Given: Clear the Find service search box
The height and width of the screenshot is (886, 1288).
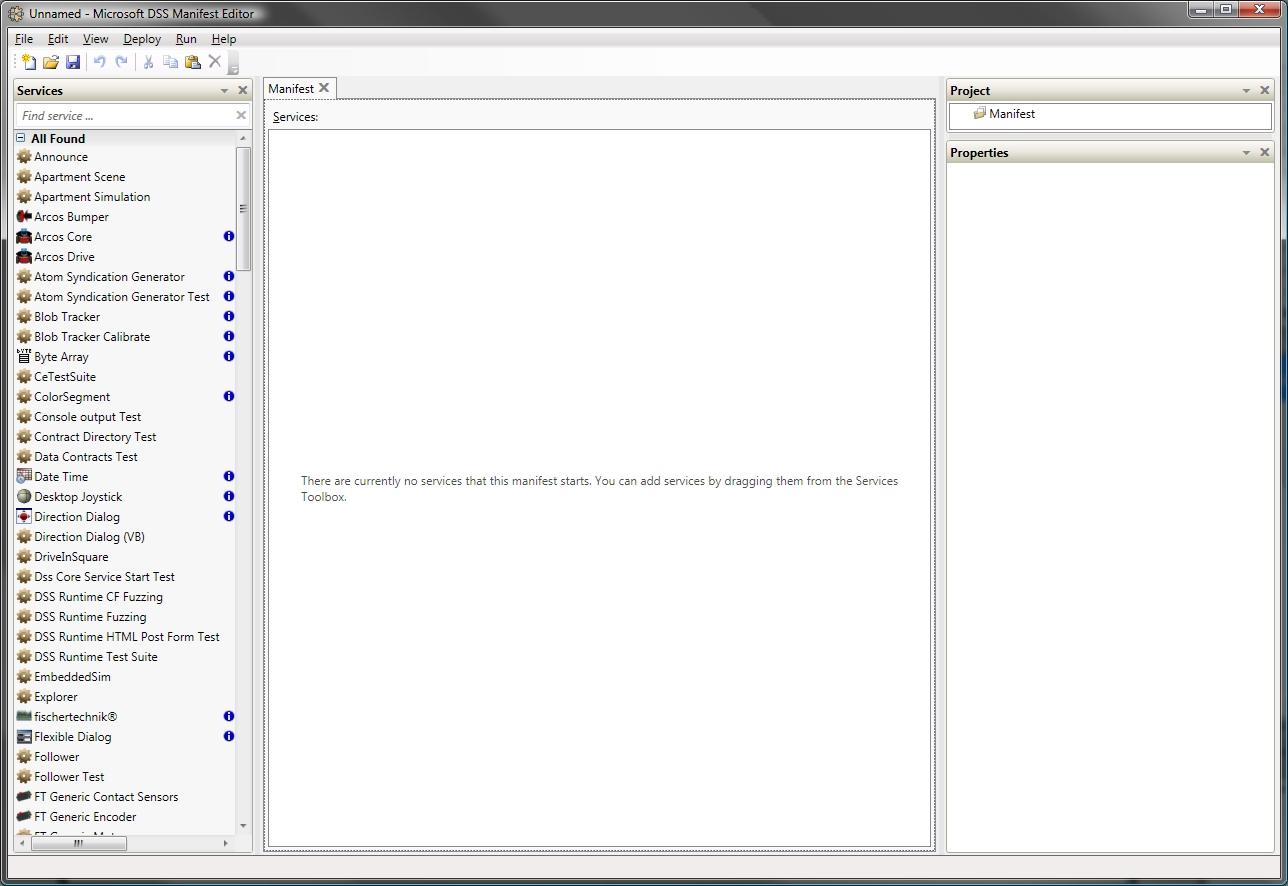Looking at the screenshot, I should (241, 116).
